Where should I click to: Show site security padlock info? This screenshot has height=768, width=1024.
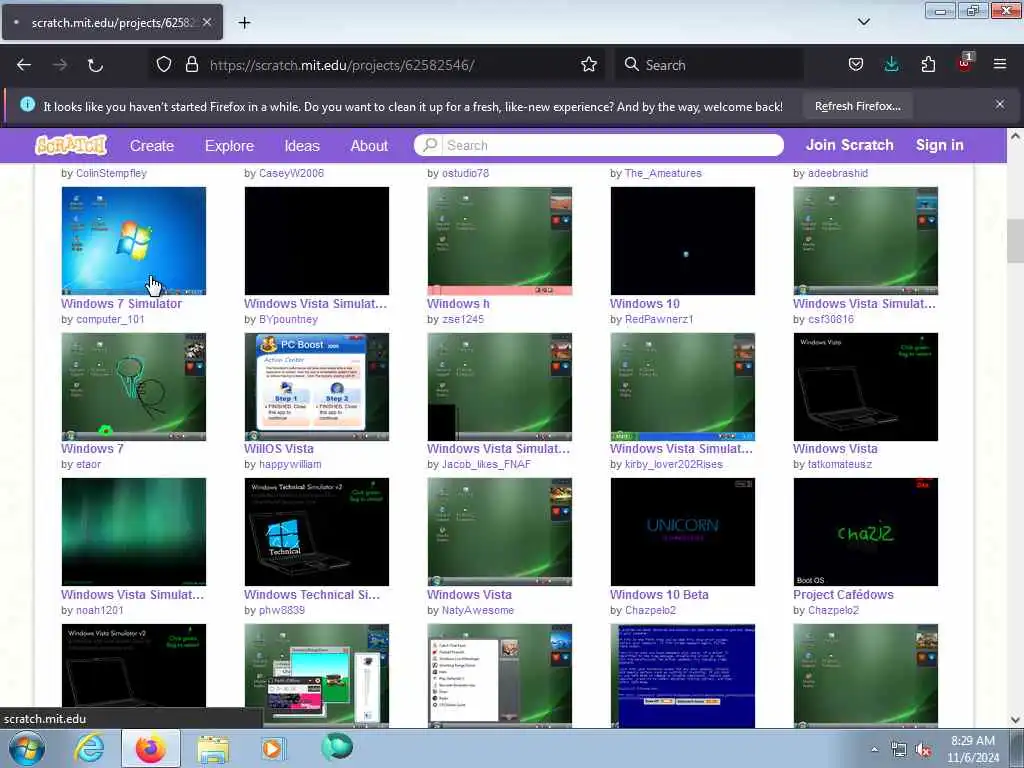coord(192,64)
